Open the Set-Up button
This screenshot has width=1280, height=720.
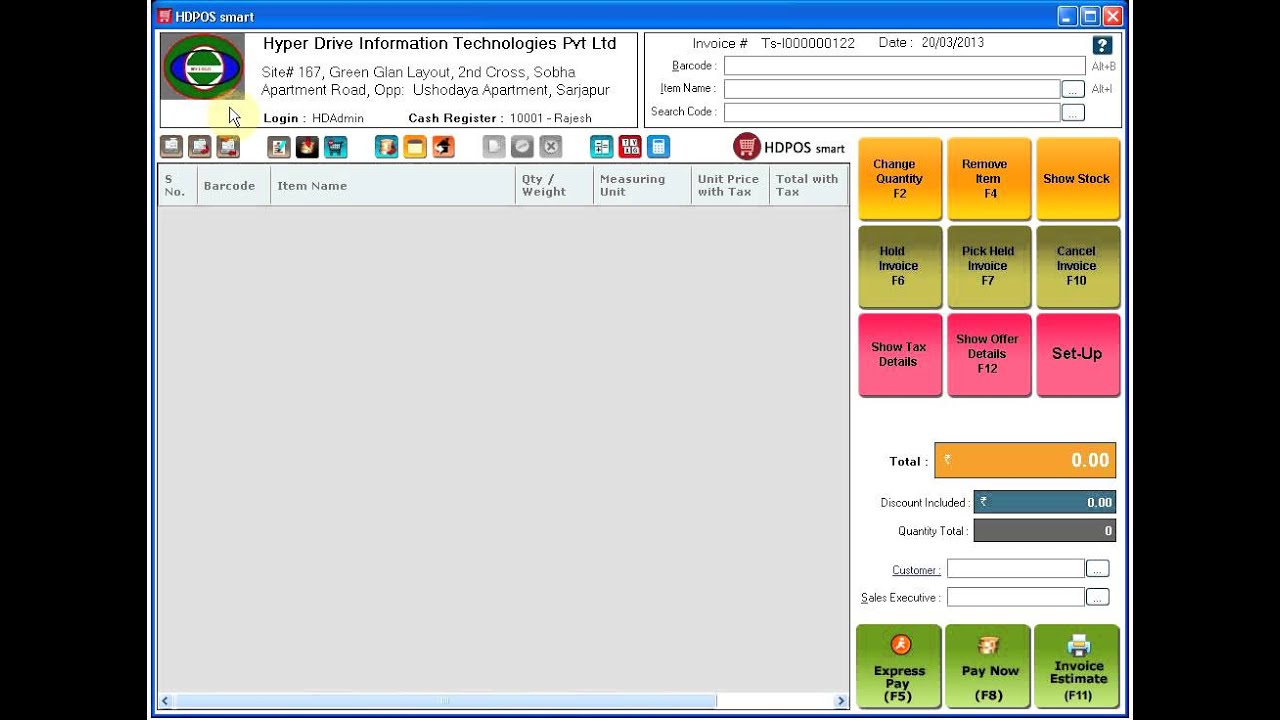1077,354
